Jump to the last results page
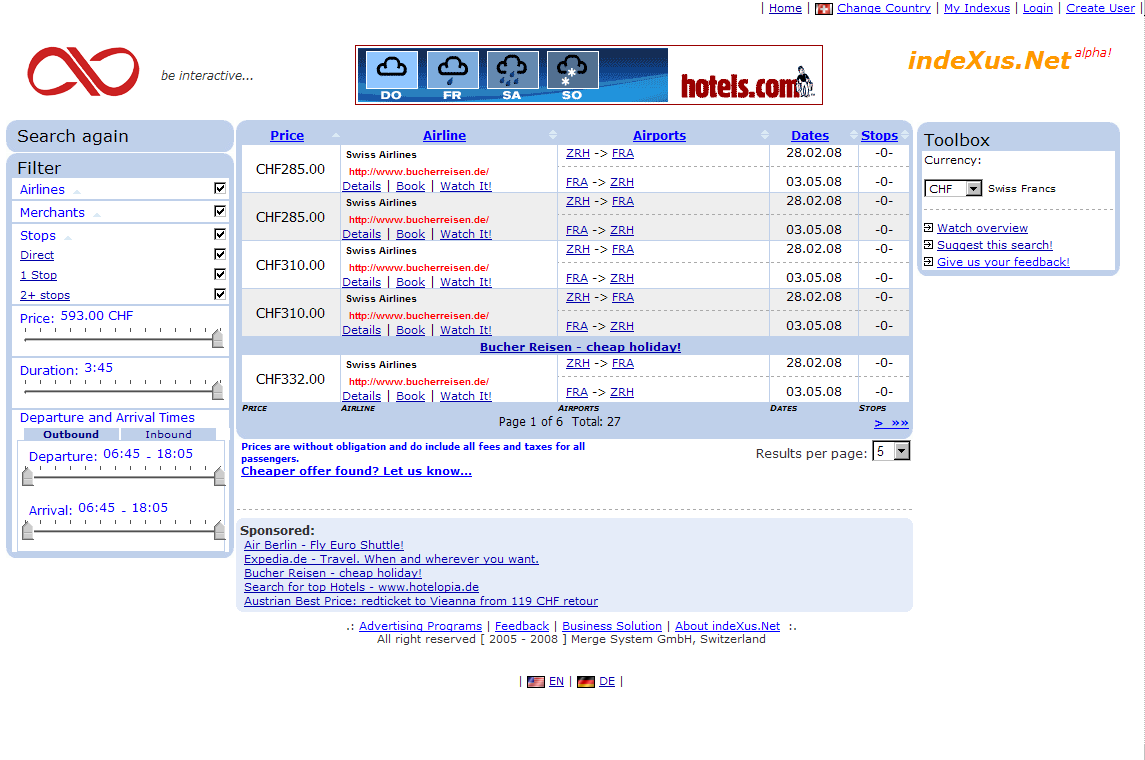The width and height of the screenshot is (1145, 760). (900, 423)
